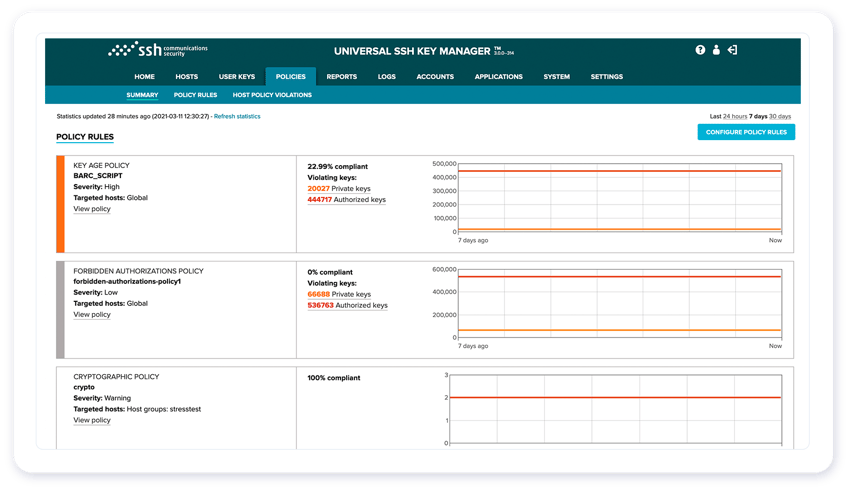This screenshot has width=850, height=491.
Task: View policy for the crypto rule
Action: (x=92, y=420)
